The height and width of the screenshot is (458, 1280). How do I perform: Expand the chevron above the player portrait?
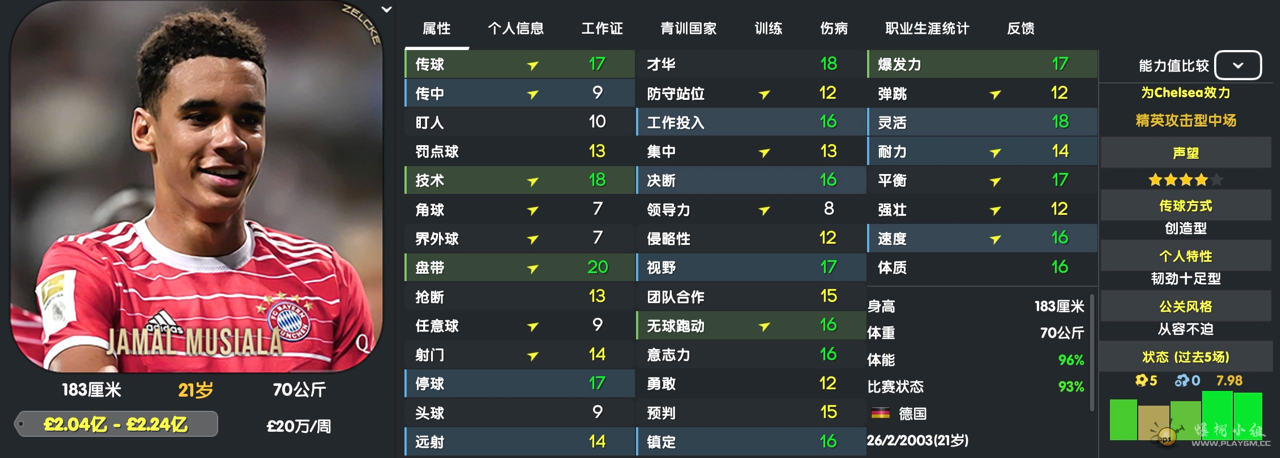coord(387,10)
